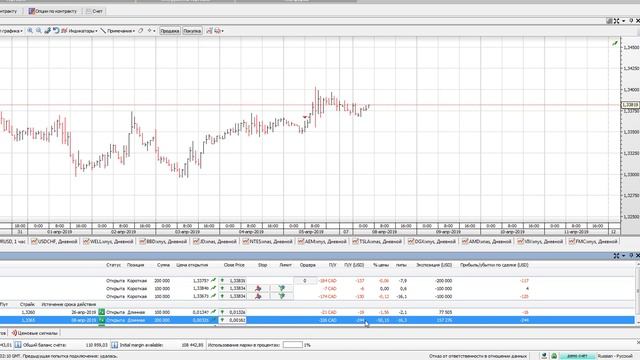Open the Ценовые сигналы tab
640x360 pixels.
tap(34, 333)
